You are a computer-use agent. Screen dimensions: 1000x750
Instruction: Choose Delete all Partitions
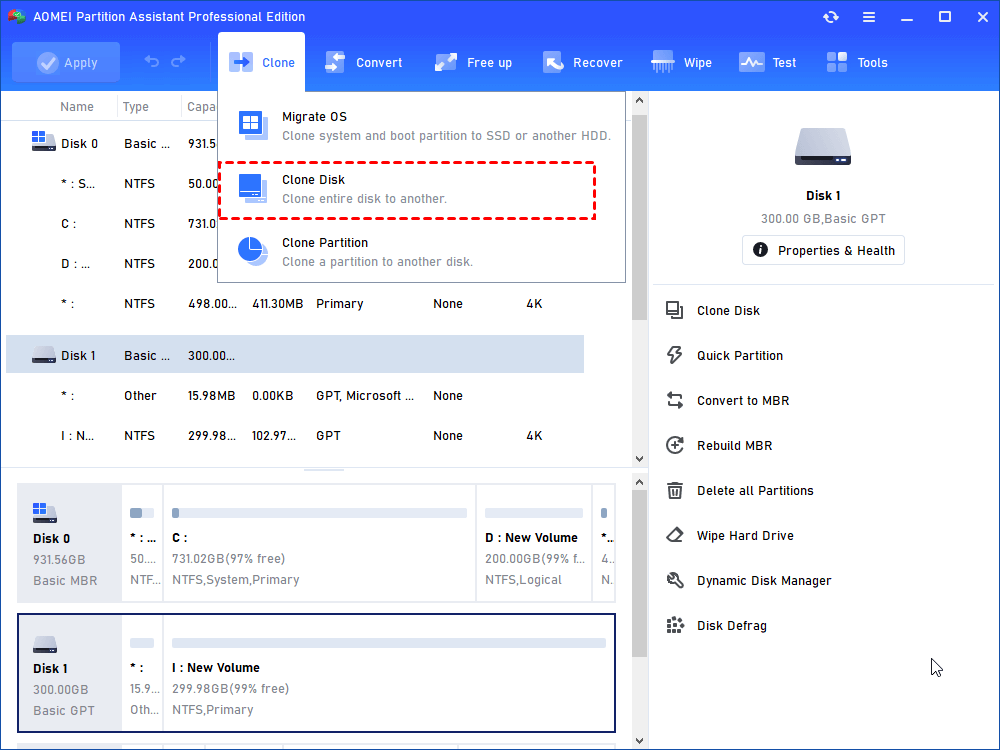[754, 490]
